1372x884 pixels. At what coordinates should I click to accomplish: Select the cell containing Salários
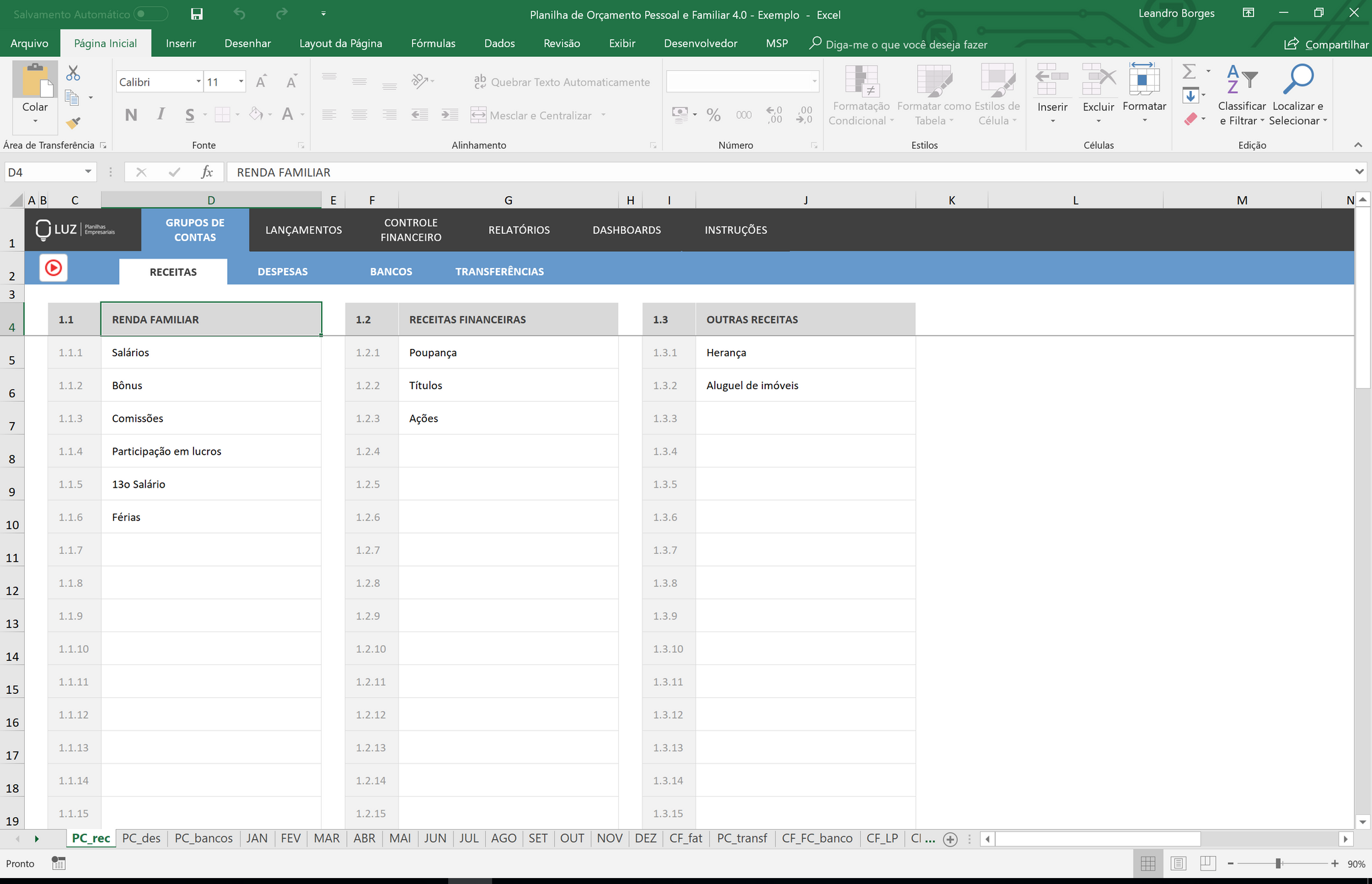tap(211, 352)
